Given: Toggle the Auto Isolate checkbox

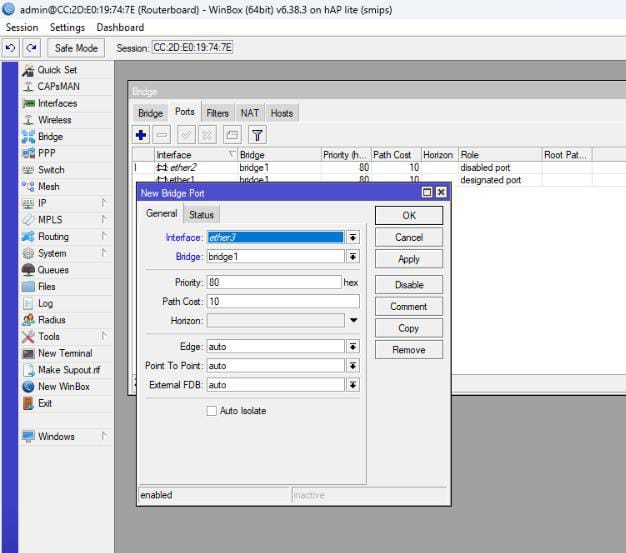Looking at the screenshot, I should tap(212, 411).
